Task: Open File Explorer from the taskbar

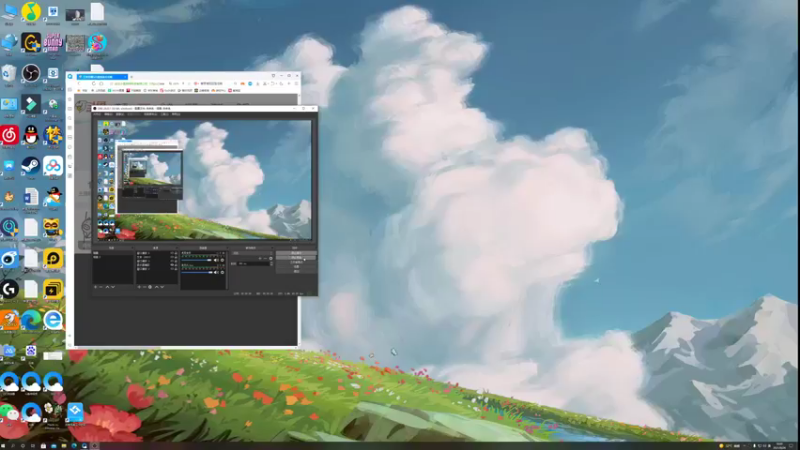Action: coord(64,446)
